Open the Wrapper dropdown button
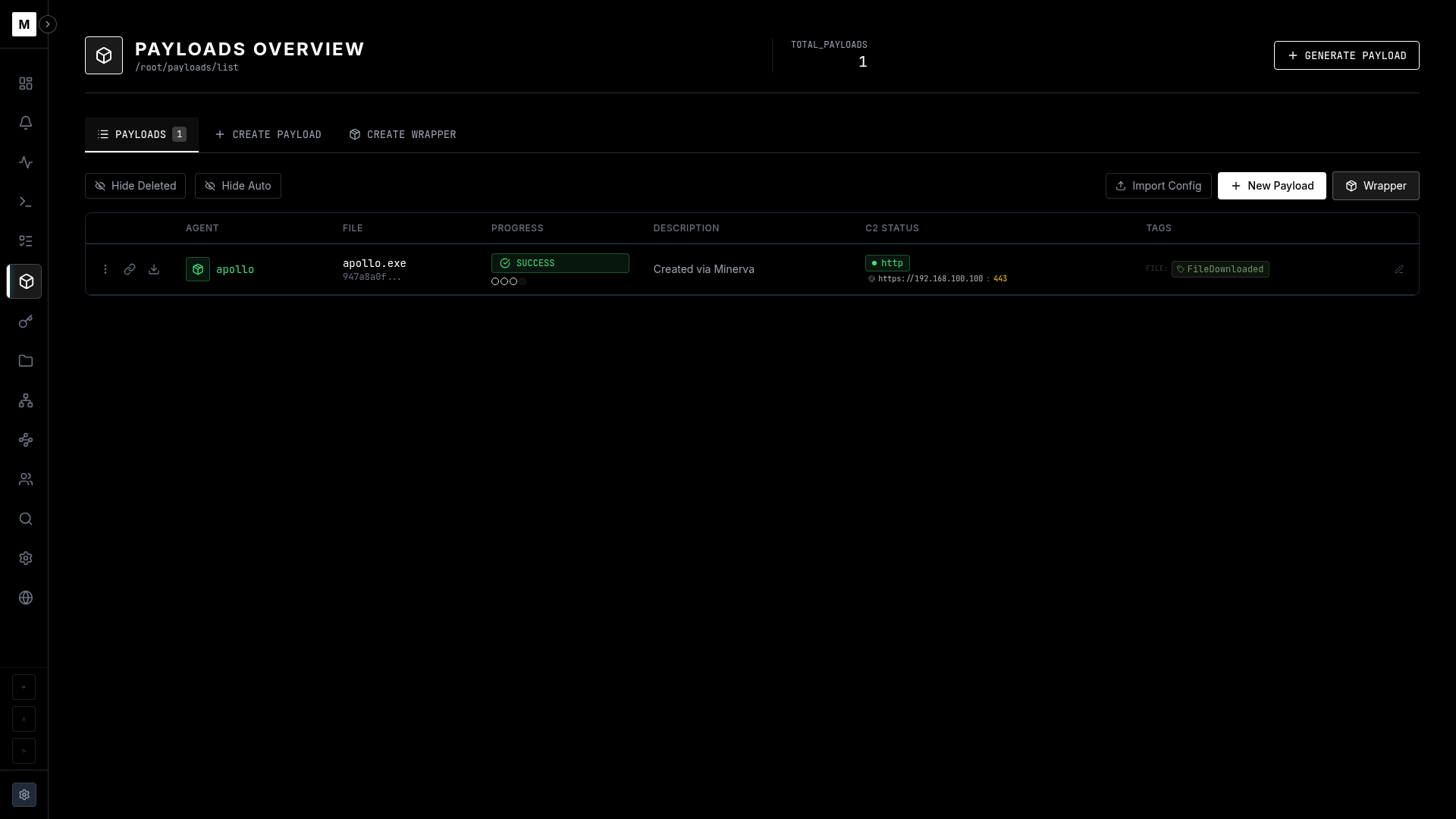 pos(1376,185)
